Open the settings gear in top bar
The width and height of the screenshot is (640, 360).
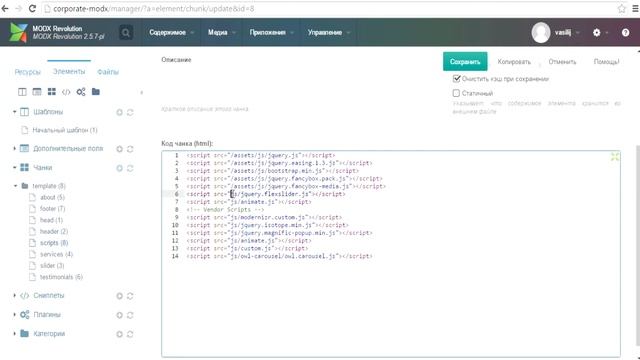[x=596, y=33]
